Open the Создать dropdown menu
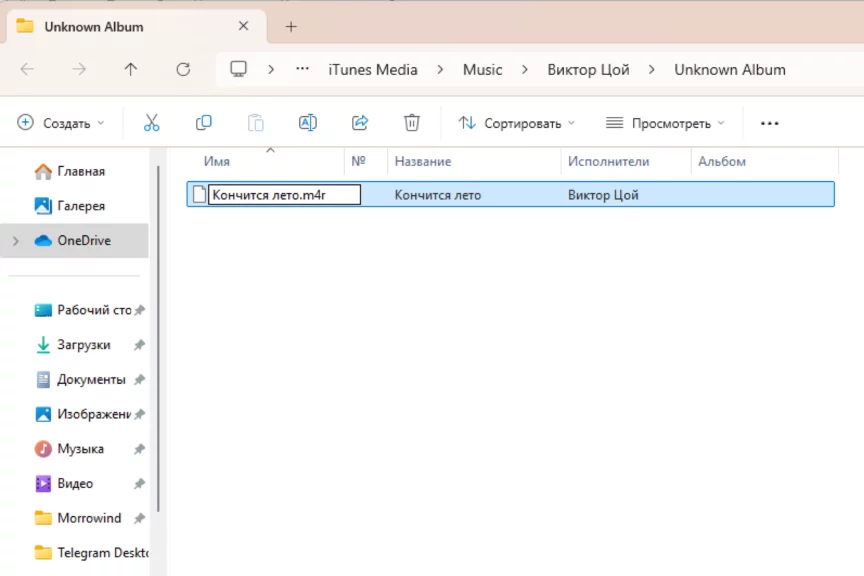Viewport: 864px width, 576px height. [x=61, y=123]
